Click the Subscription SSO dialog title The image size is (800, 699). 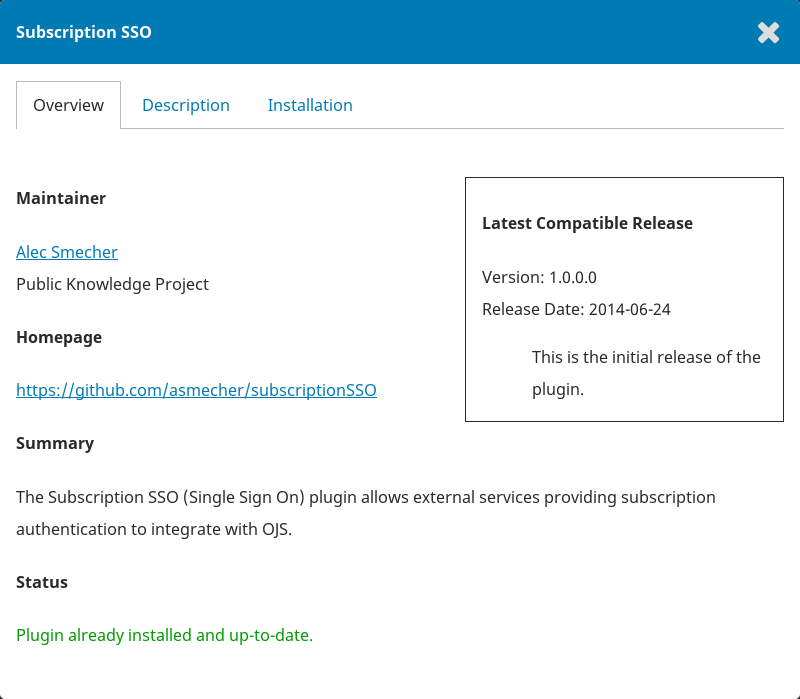(84, 32)
